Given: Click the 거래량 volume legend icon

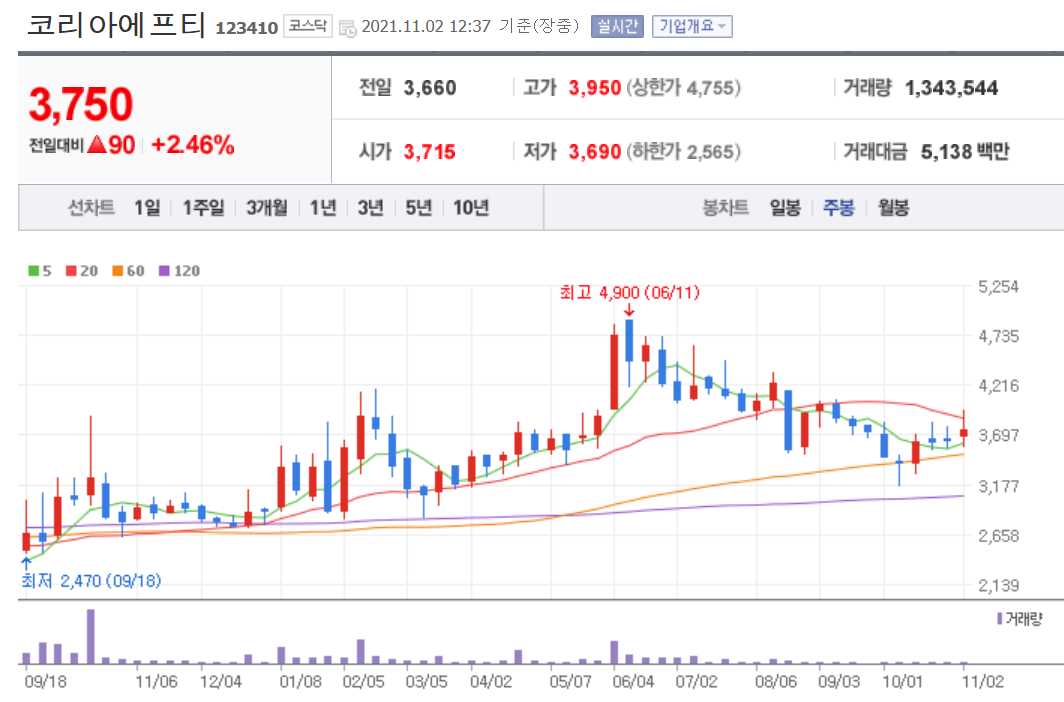Looking at the screenshot, I should 1000,617.
